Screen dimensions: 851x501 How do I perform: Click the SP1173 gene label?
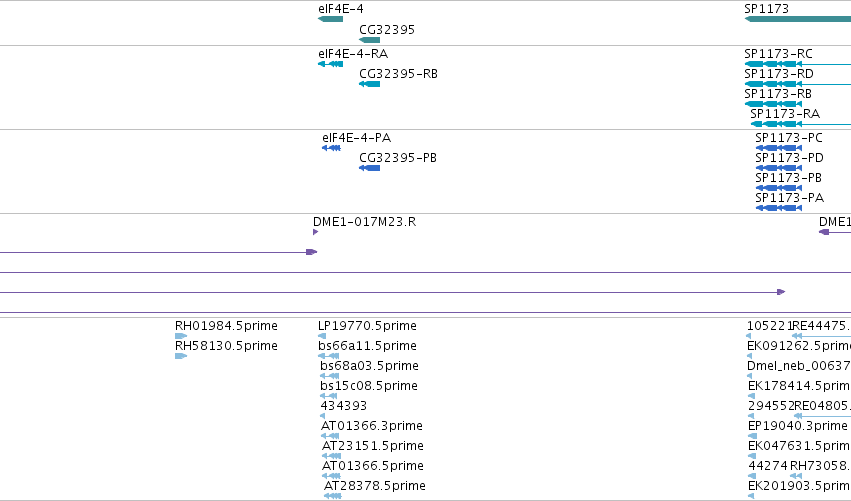coord(766,9)
